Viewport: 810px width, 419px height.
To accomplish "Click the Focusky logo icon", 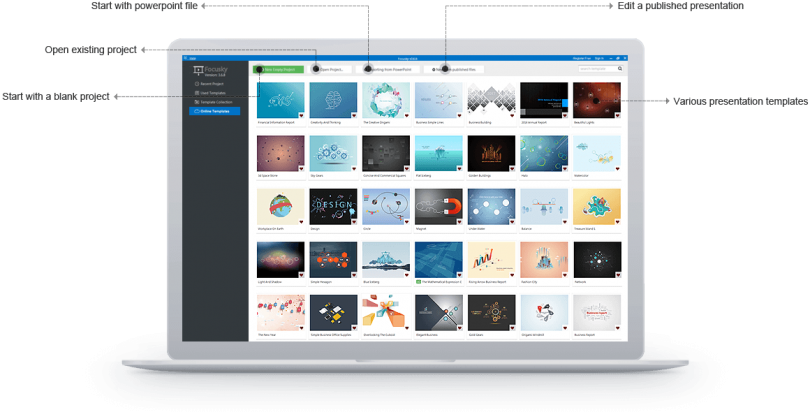I will point(197,71).
